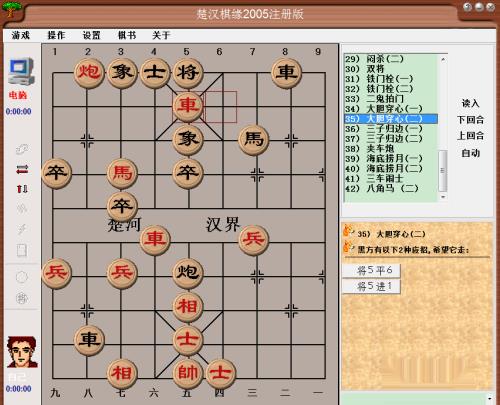This screenshot has height=405, width=500.
Task: Open the 操作 menu
Action: click(x=56, y=35)
